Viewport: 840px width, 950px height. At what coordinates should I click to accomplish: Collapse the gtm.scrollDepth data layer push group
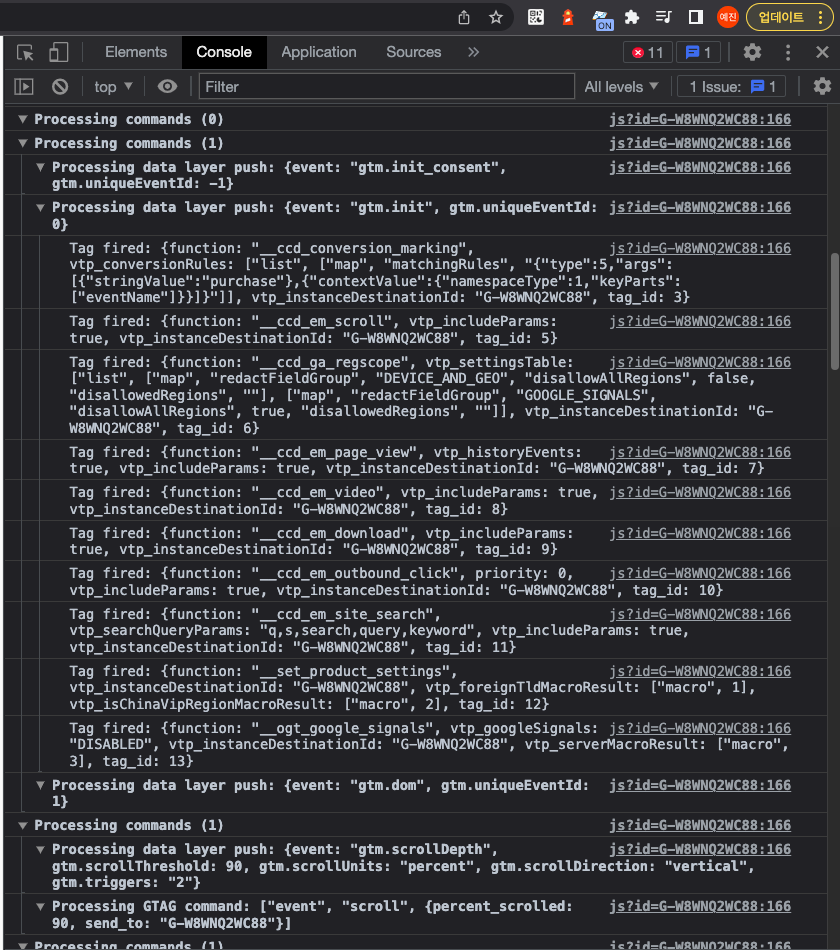pos(41,849)
